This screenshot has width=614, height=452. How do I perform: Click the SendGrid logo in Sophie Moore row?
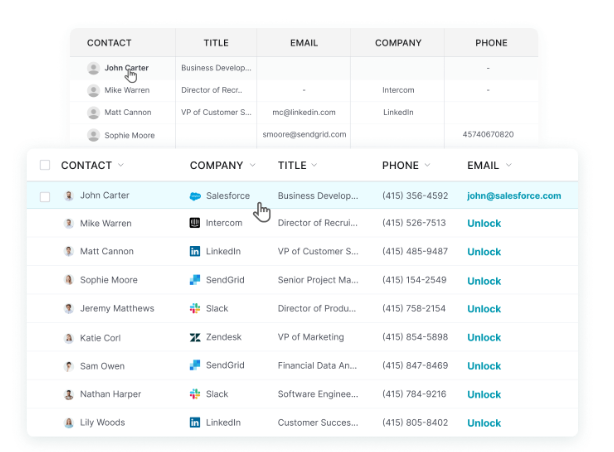click(x=195, y=280)
